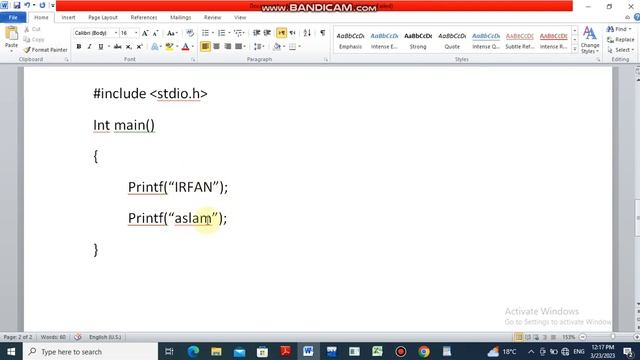Image resolution: width=640 pixels, height=360 pixels.
Task: Click the Bullets list icon
Action: coord(205,33)
